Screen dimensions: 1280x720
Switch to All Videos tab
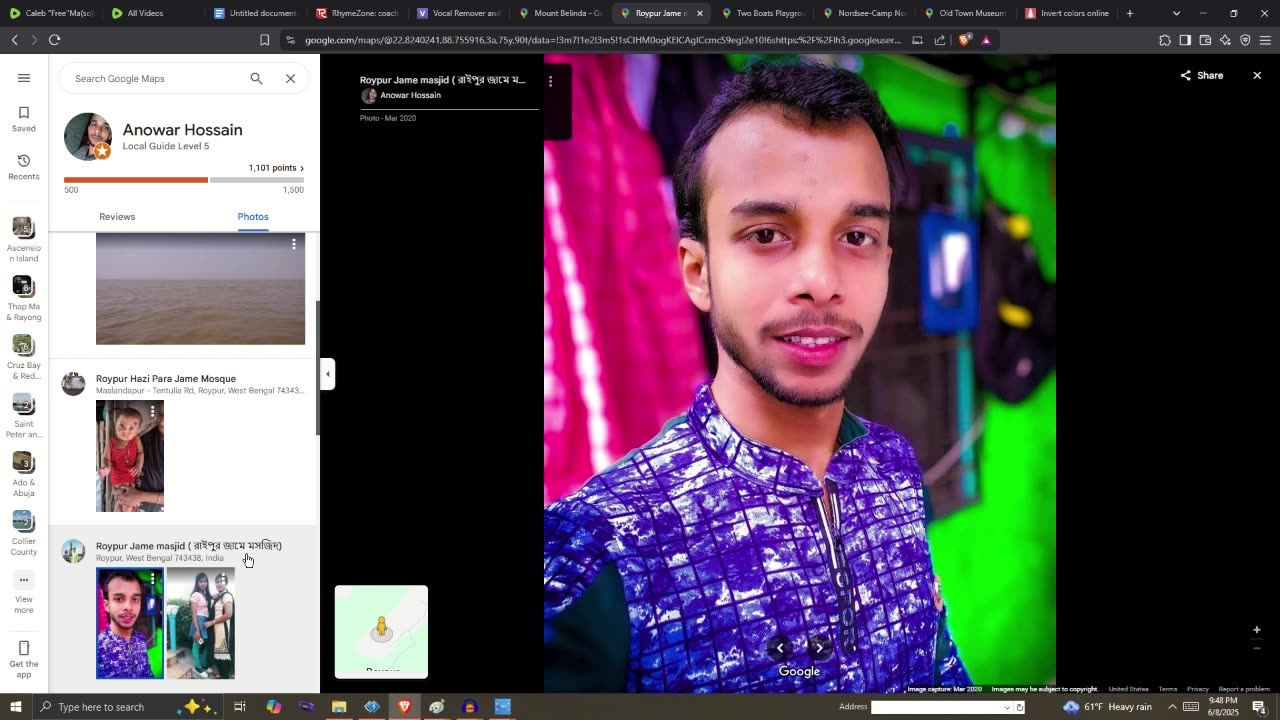pos(145,13)
